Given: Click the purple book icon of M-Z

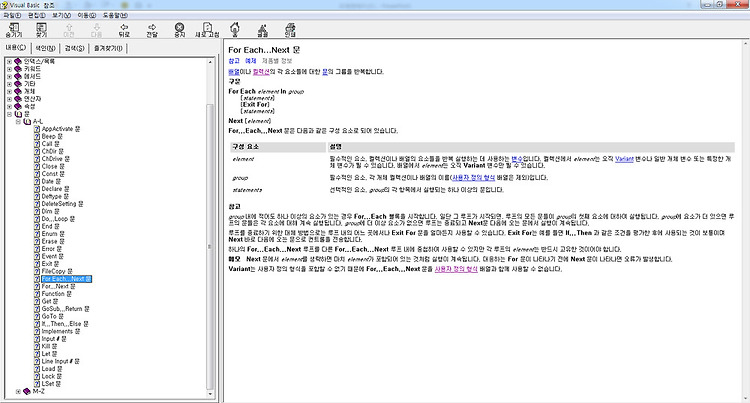Looking at the screenshot, I should 27,391.
